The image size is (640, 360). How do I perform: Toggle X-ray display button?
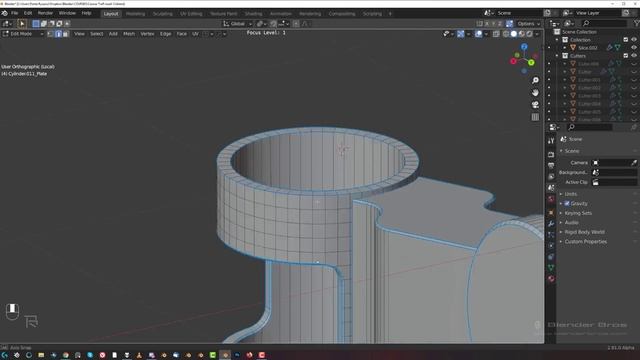496,34
